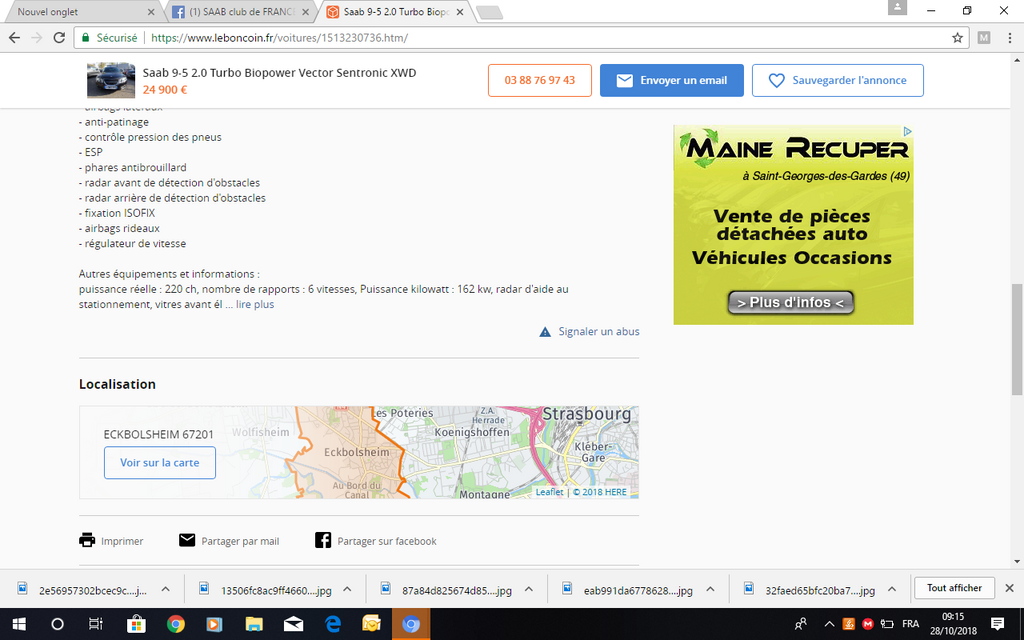This screenshot has height=640, width=1024.
Task: Expand options for 32faed65bfc20ba7 download
Action: [x=891, y=589]
